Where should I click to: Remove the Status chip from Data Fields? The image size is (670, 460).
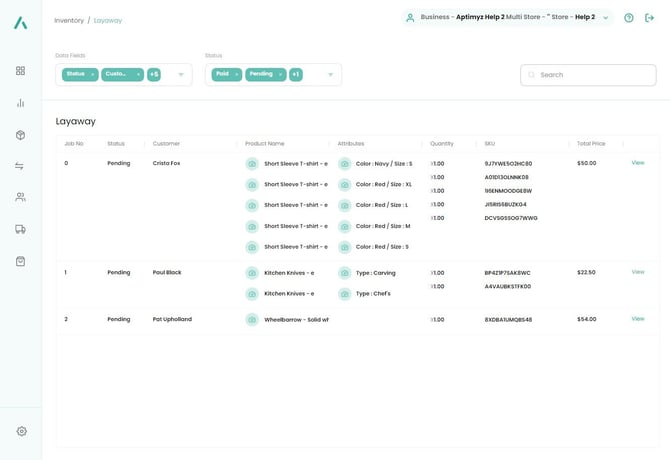pyautogui.click(x=93, y=74)
